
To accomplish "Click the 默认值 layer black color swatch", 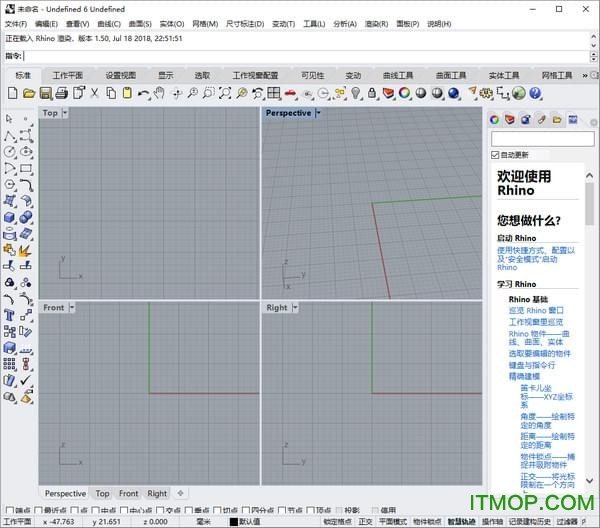I will (233, 521).
